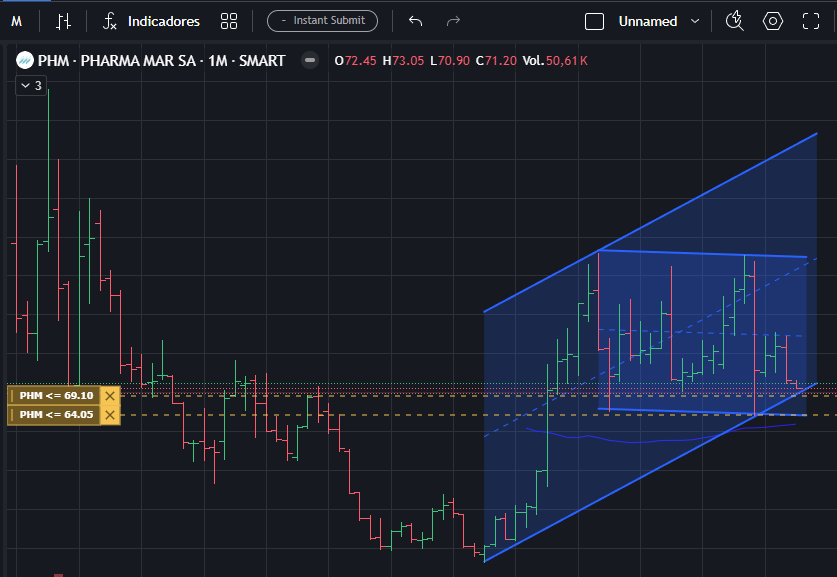The image size is (837, 577).
Task: Click the volume value 50,61K
Action: click(567, 61)
